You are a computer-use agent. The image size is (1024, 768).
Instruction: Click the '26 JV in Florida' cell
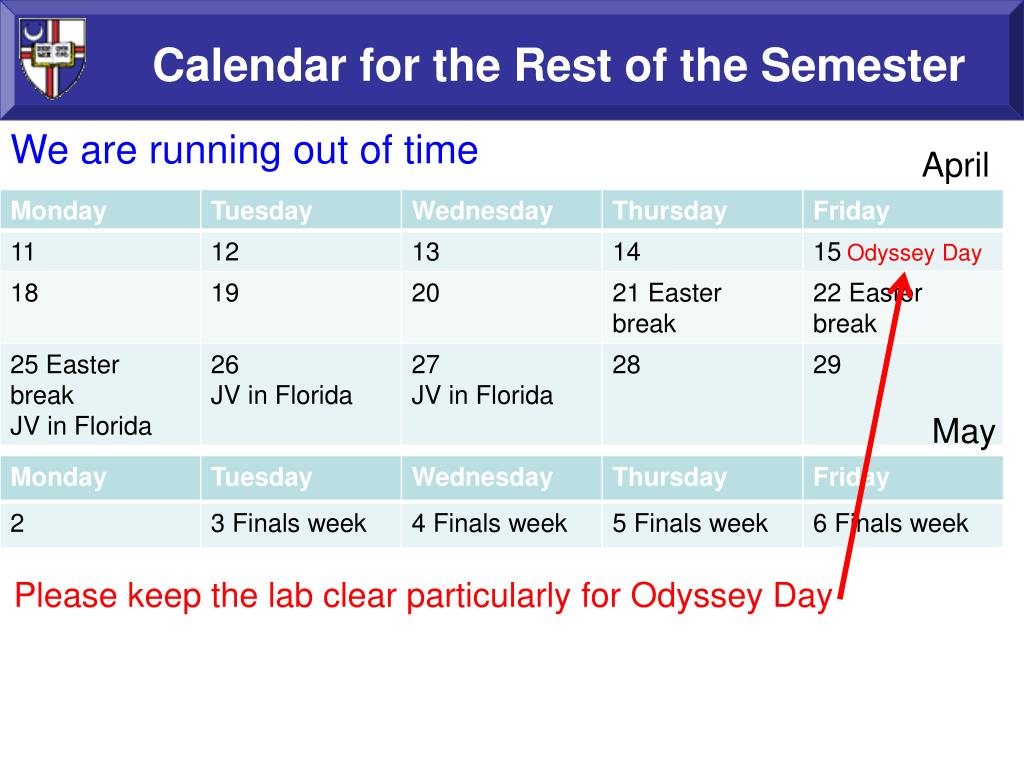point(301,394)
